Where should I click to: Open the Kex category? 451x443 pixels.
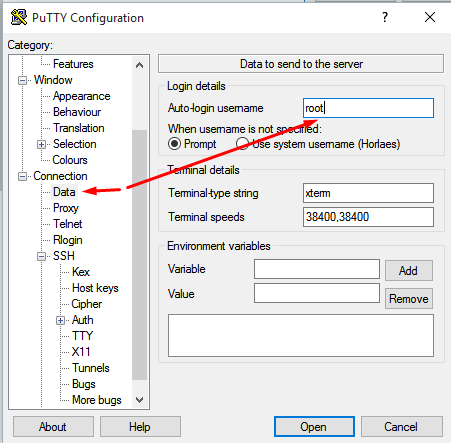click(81, 272)
